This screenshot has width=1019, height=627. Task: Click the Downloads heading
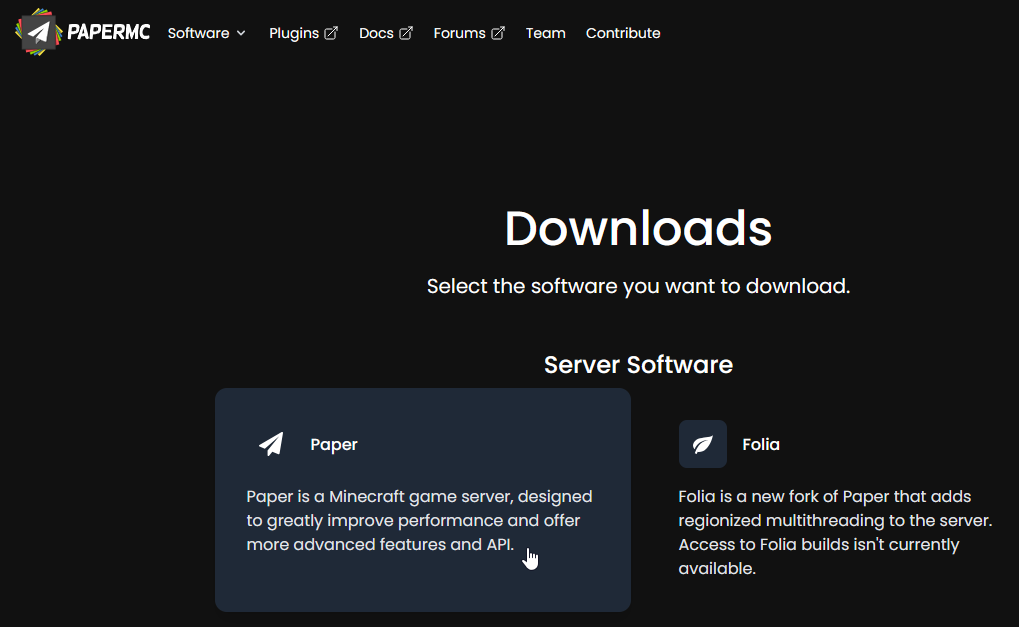[x=638, y=228]
